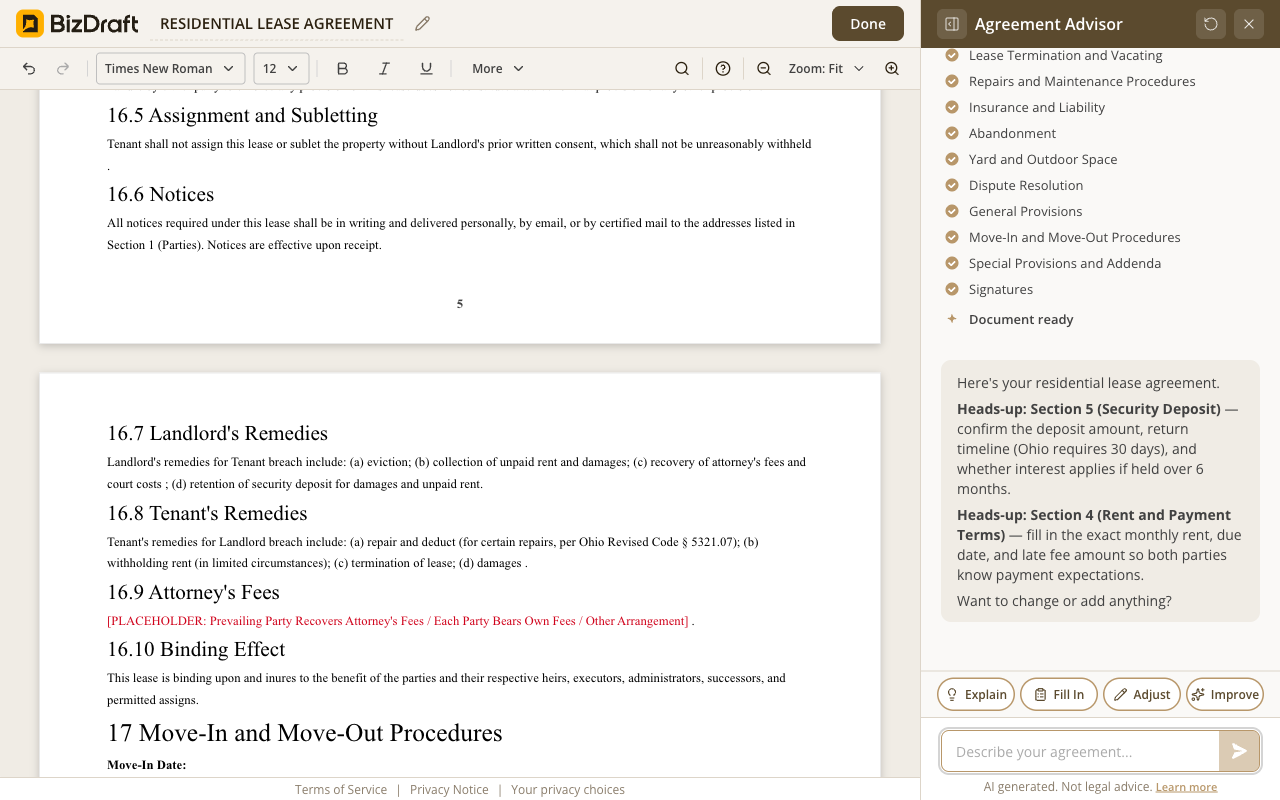Click the 16.10 Binding Effect heading
Screen dimensions: 1280x800
coord(196,649)
